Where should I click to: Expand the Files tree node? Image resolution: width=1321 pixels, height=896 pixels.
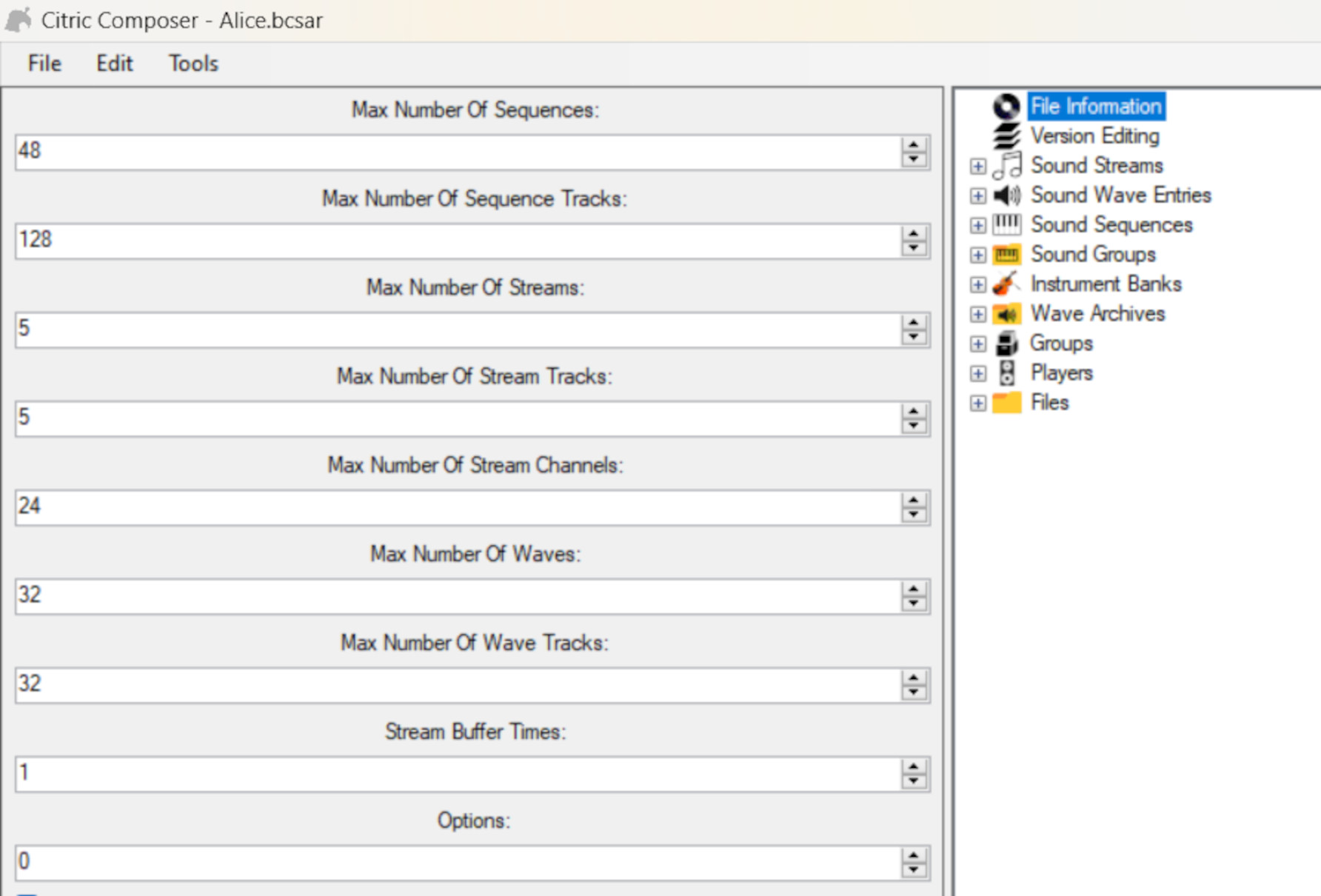click(x=979, y=402)
